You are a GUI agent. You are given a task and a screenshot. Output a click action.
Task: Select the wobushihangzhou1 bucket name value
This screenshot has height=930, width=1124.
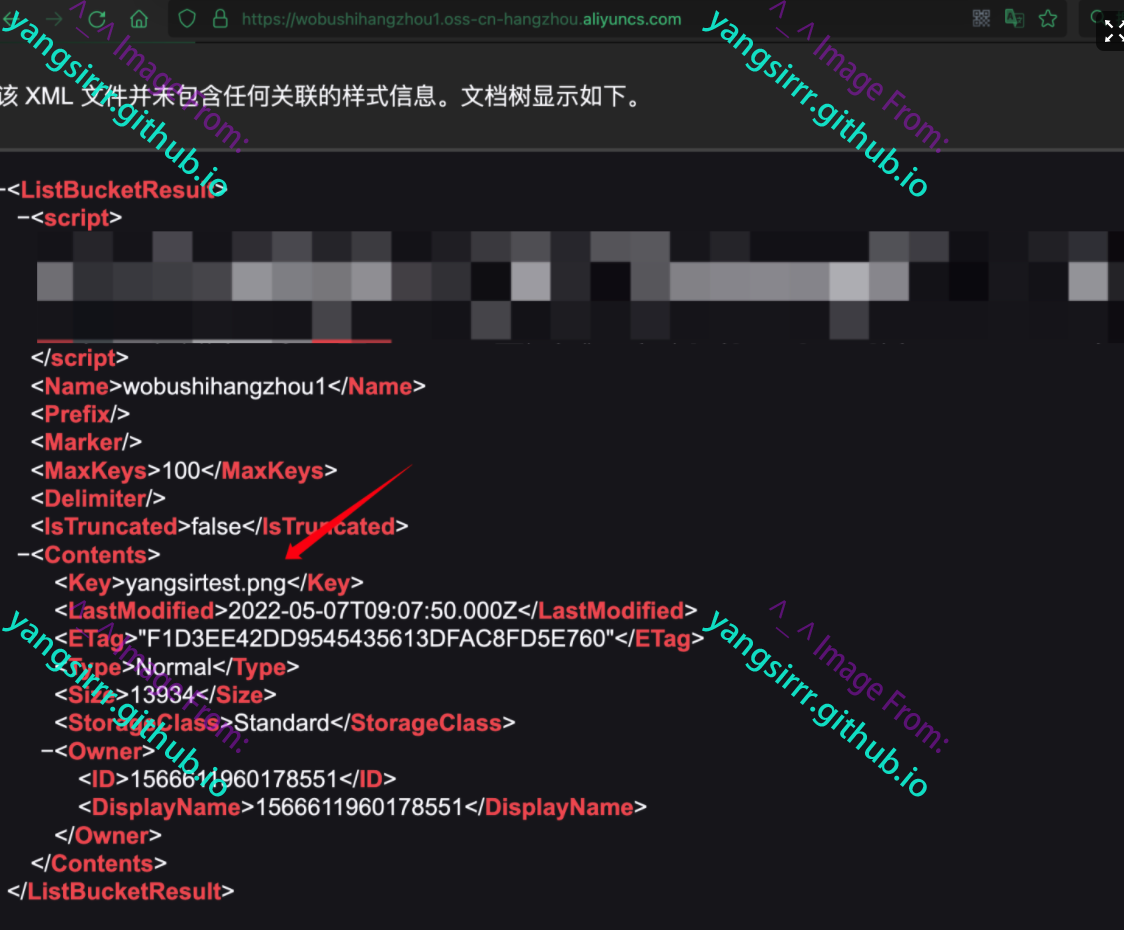pos(224,386)
